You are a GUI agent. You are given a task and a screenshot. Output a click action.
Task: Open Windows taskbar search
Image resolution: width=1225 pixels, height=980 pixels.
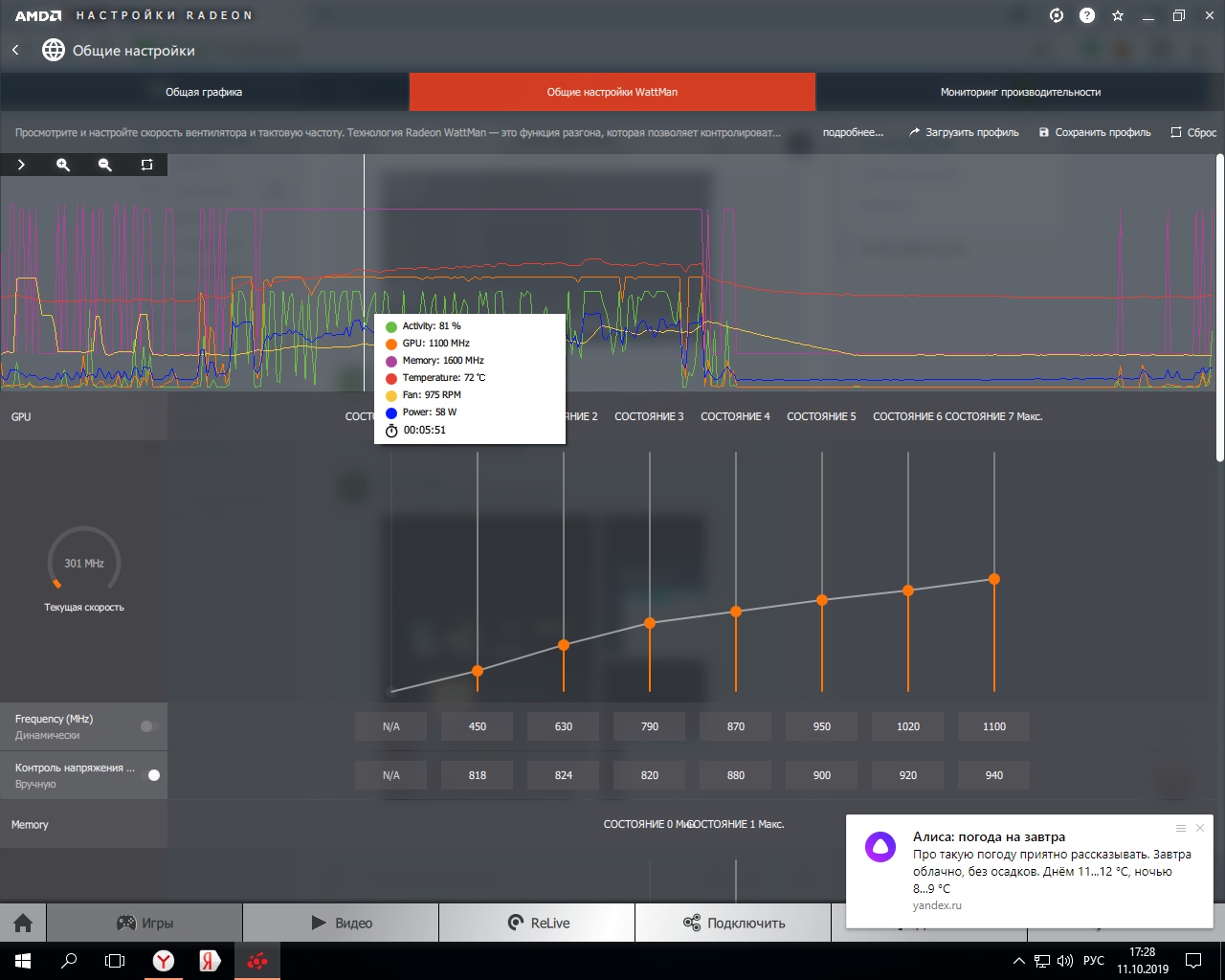[x=69, y=961]
